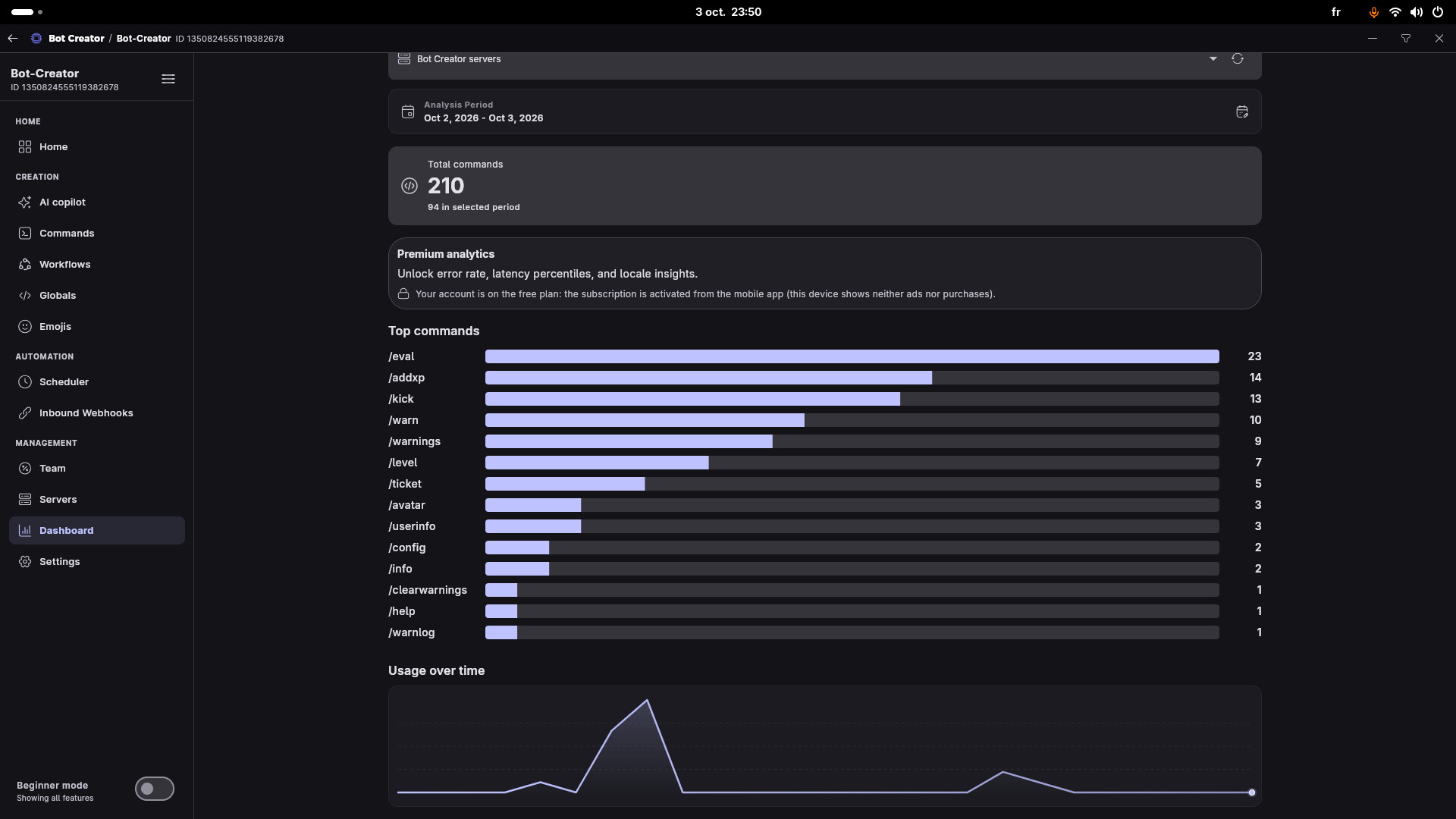Refresh the Bot Creator servers list

[1238, 59]
